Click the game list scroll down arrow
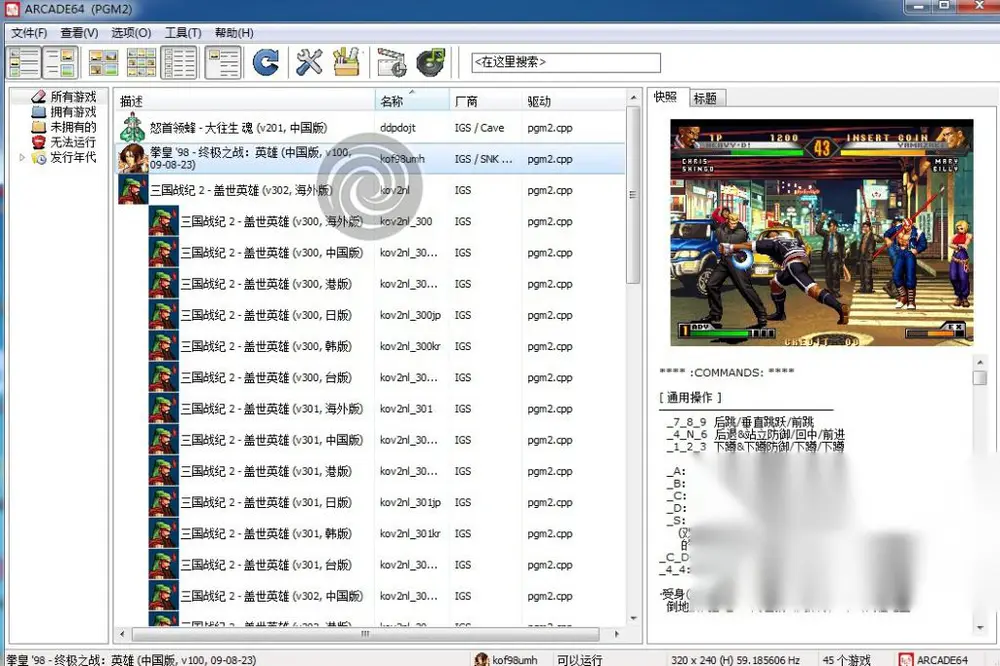 [x=633, y=618]
